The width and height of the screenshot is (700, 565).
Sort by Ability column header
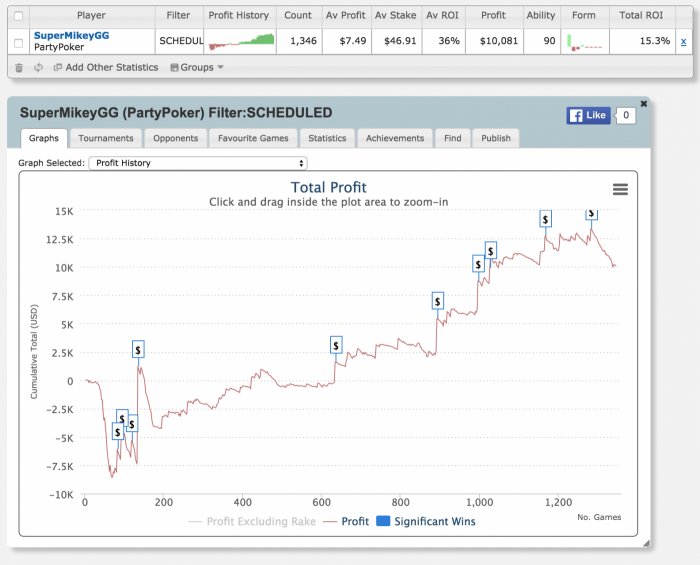click(541, 15)
